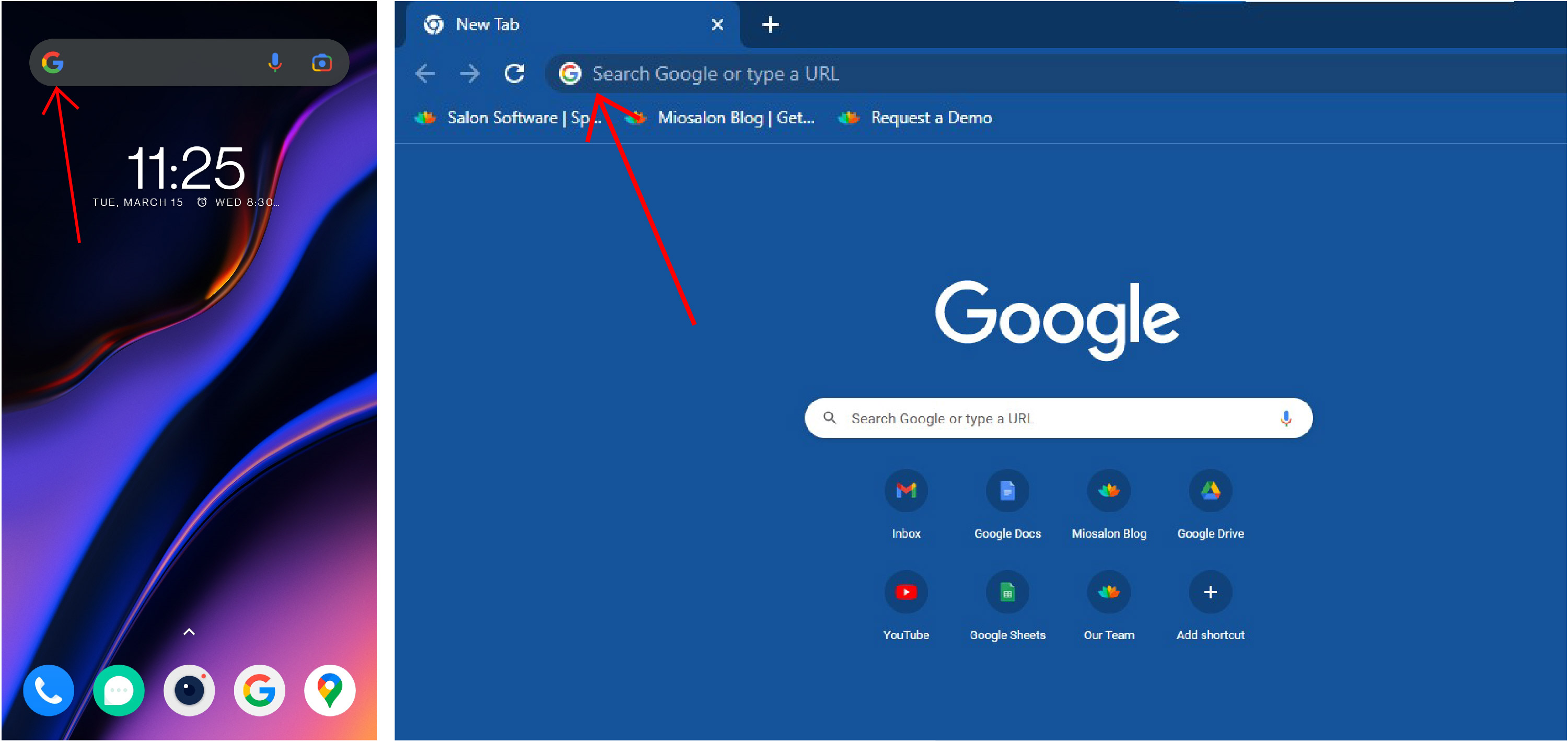Tap the microphone icon in phone search widget
1568x741 pixels.
click(275, 62)
